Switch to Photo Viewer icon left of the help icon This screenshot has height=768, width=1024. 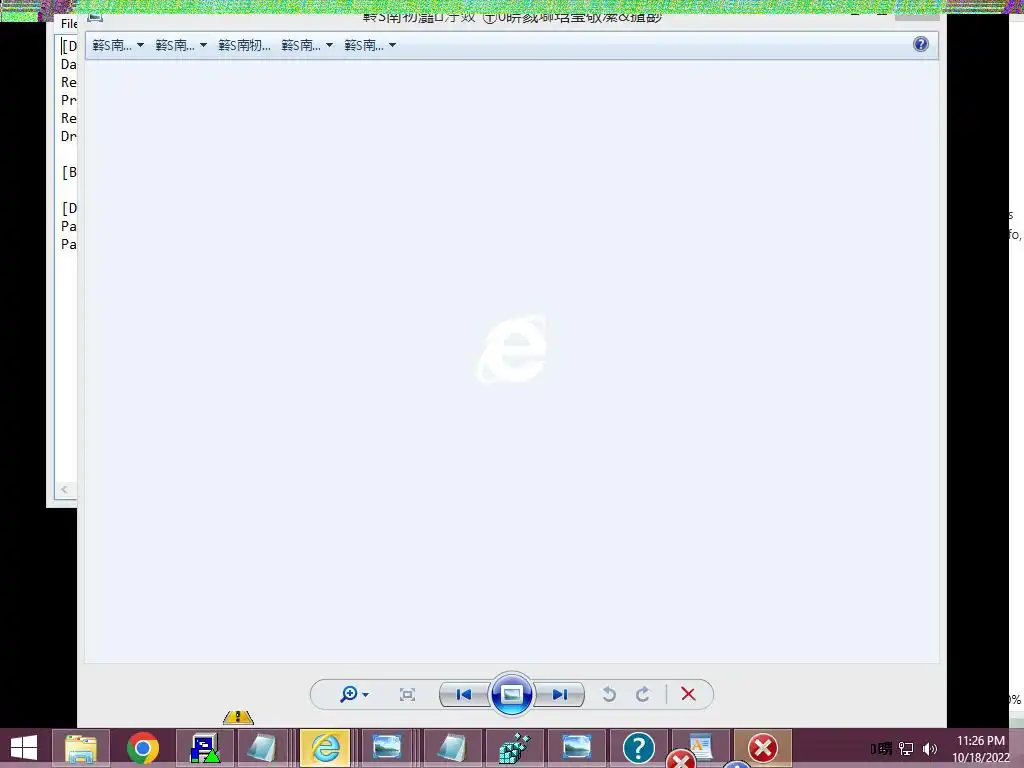point(577,748)
